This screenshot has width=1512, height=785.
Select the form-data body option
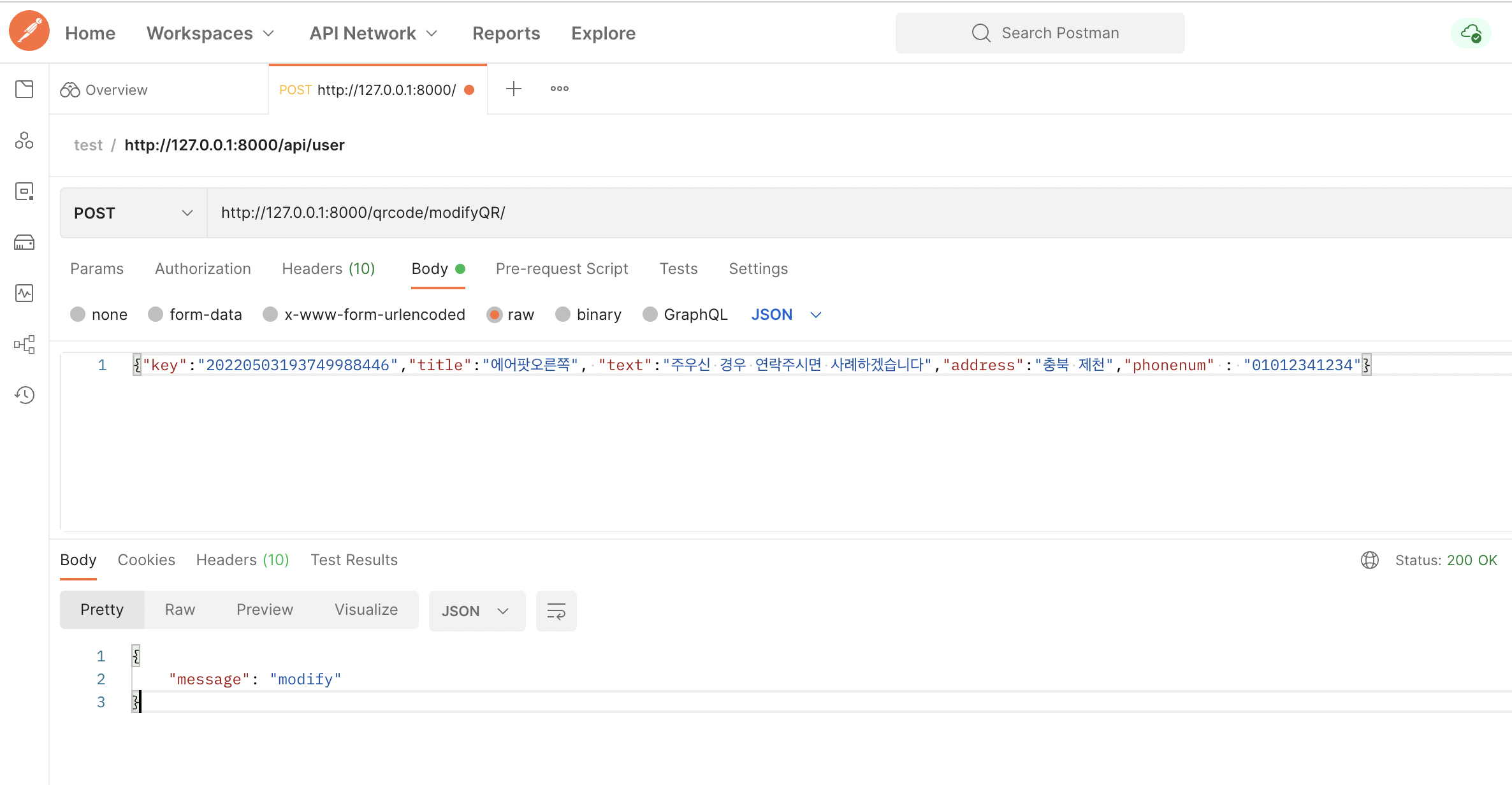point(156,314)
